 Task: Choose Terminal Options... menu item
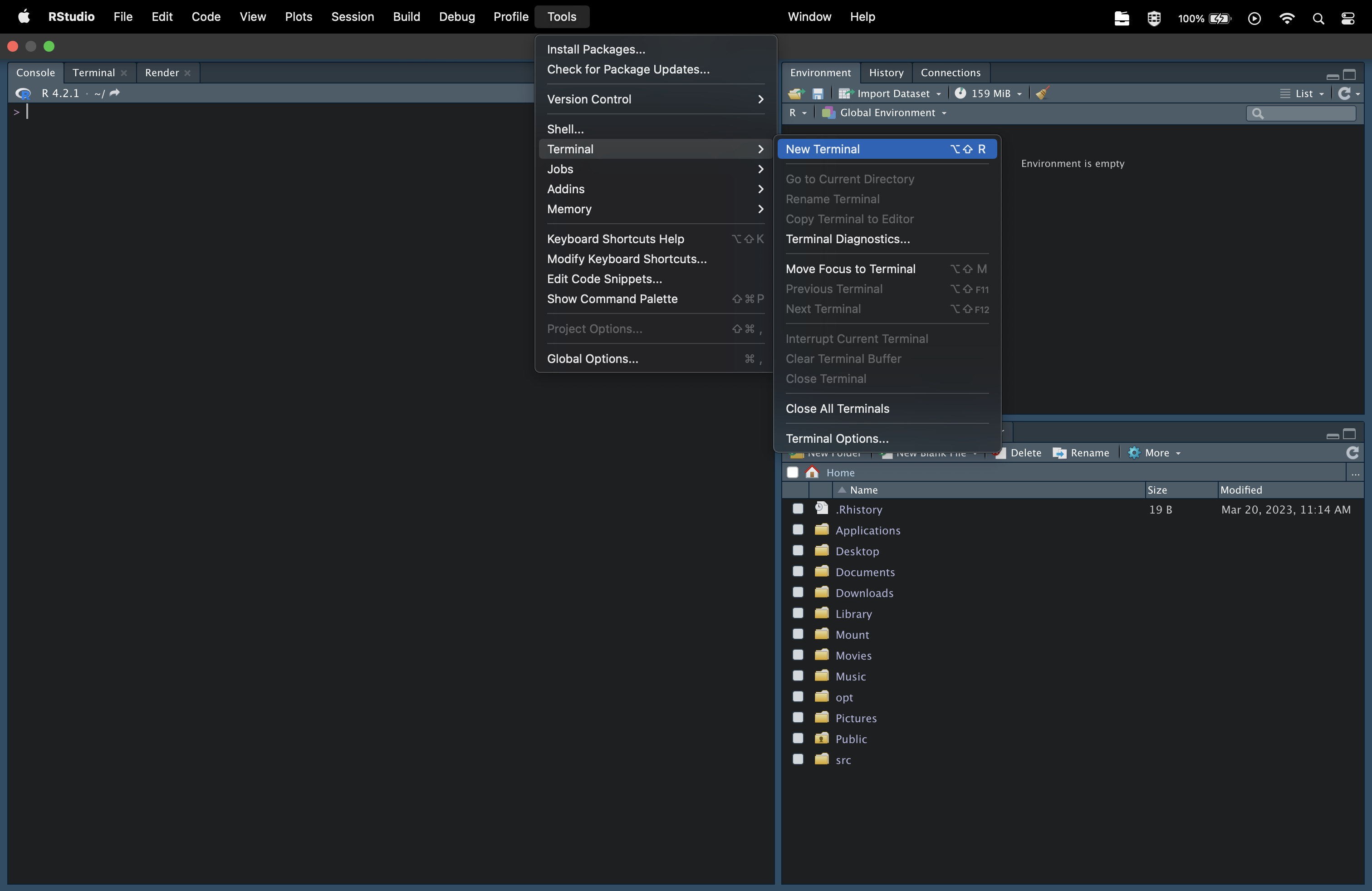click(887, 439)
